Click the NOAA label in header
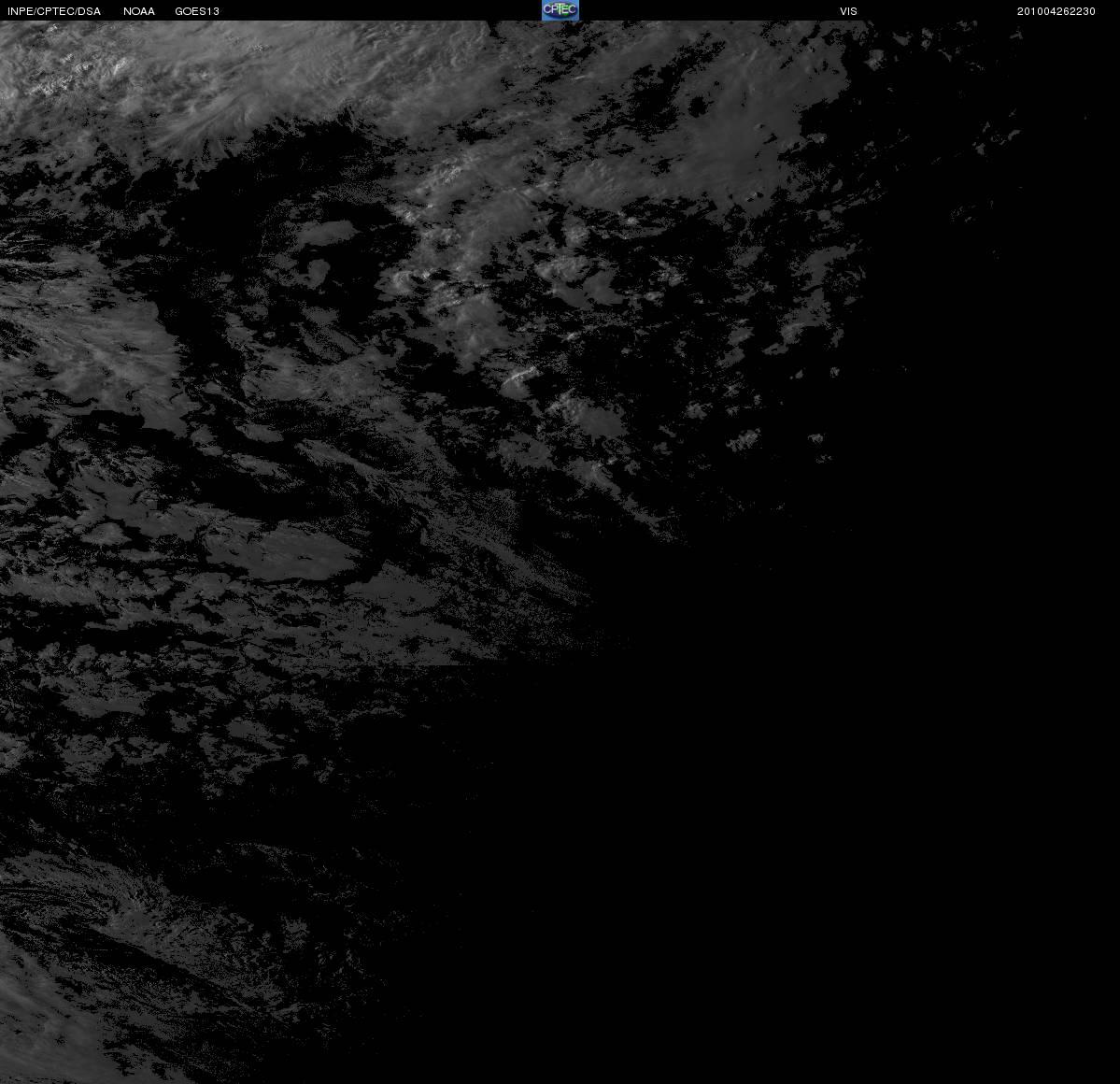Image resolution: width=1120 pixels, height=1084 pixels. 138,11
